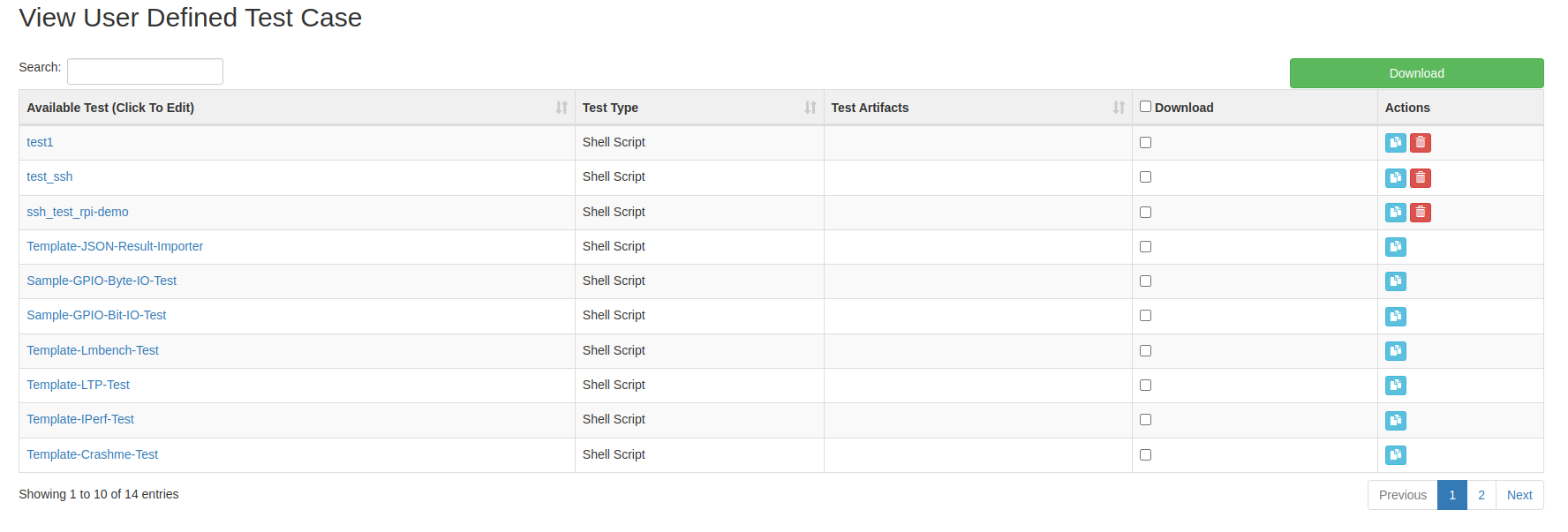Open Template-LTP-Test for editing
Screen dimensions: 1568x532
click(x=78, y=385)
